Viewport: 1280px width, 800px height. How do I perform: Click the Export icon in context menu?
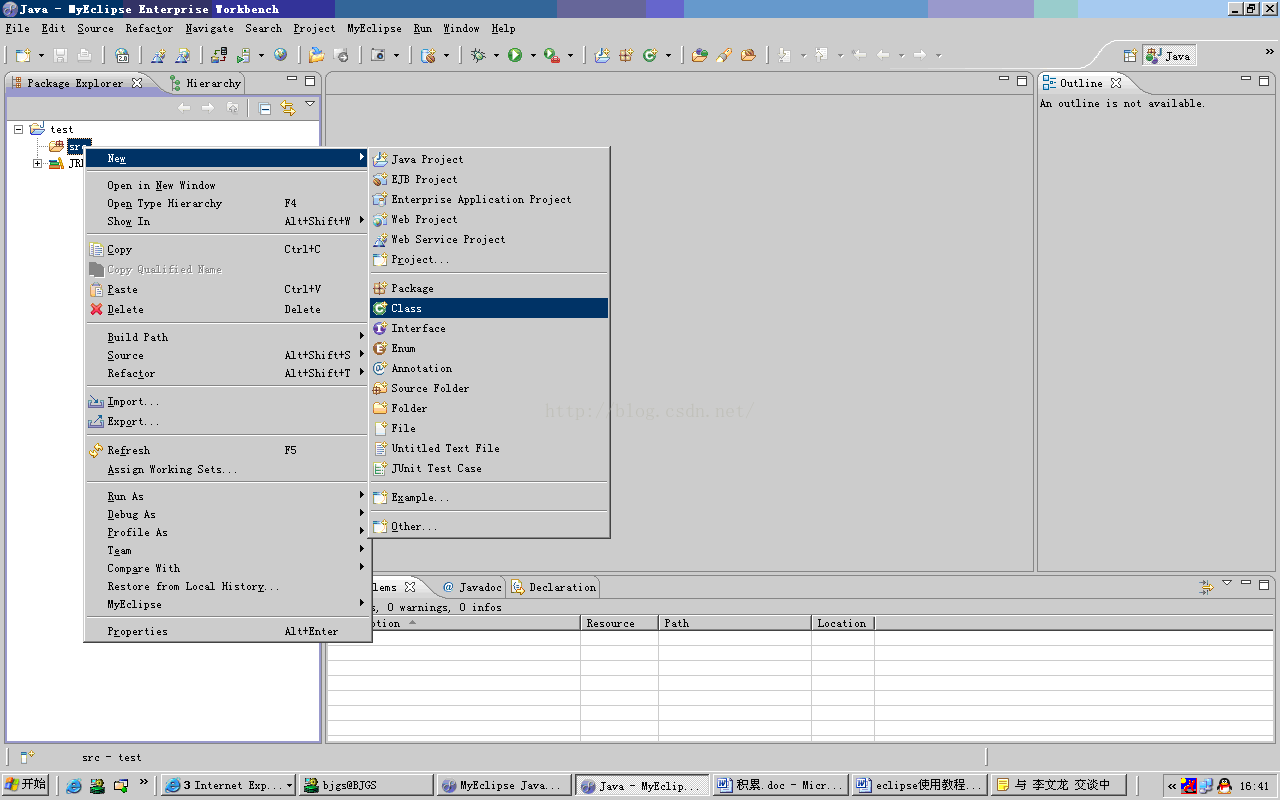tap(96, 421)
